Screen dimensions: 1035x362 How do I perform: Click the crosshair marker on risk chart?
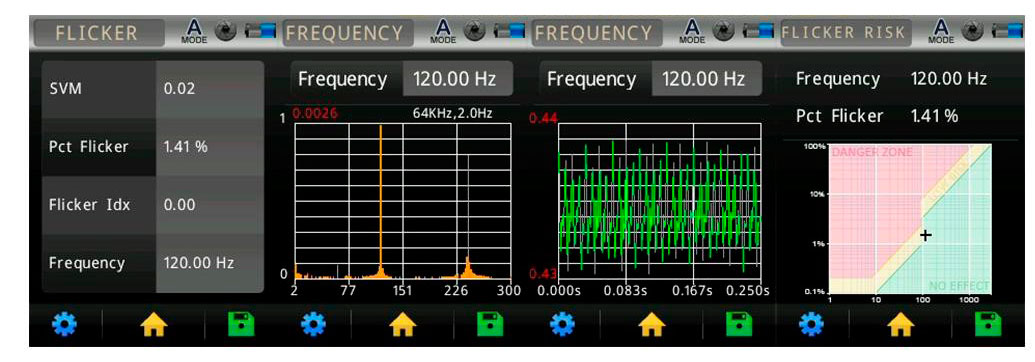point(926,235)
